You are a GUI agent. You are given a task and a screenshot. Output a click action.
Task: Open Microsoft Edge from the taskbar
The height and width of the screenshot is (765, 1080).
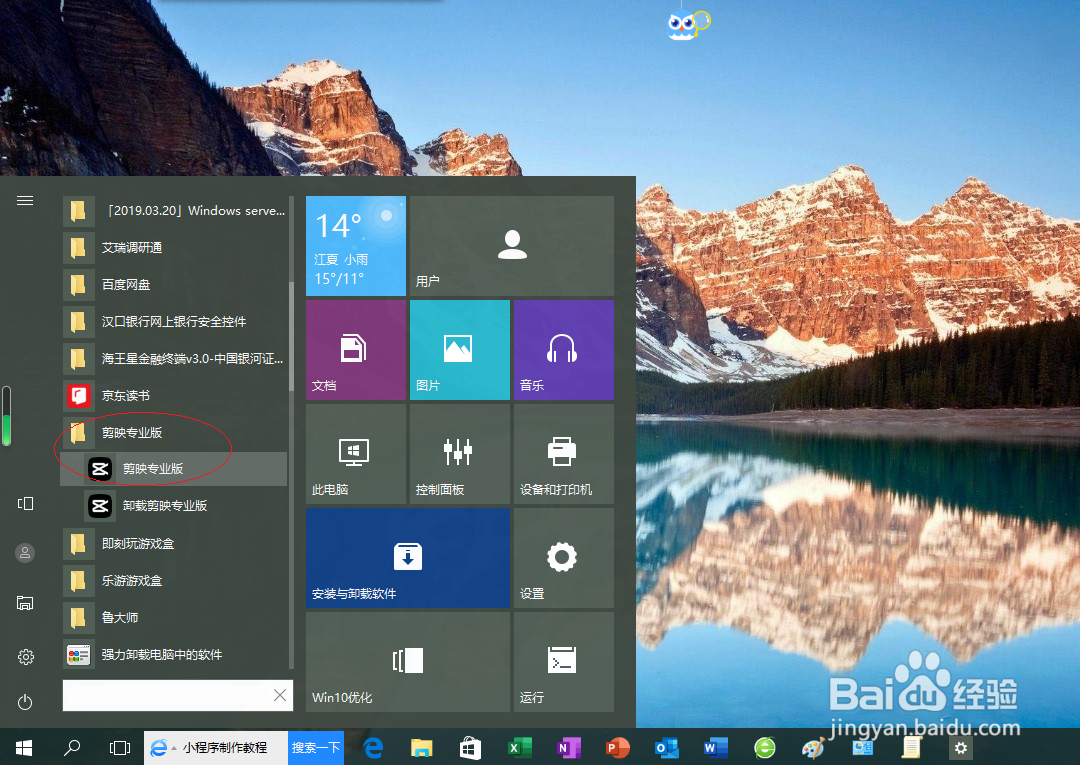[x=373, y=748]
